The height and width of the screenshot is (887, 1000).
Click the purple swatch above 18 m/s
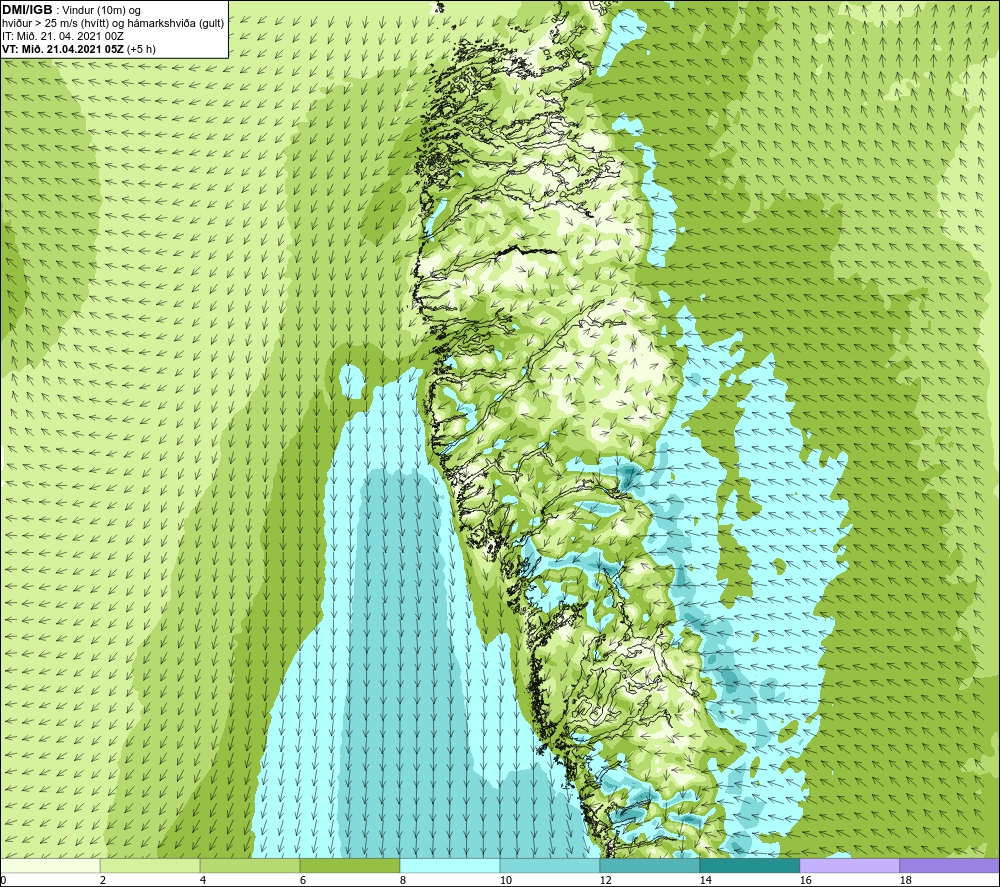(x=949, y=865)
